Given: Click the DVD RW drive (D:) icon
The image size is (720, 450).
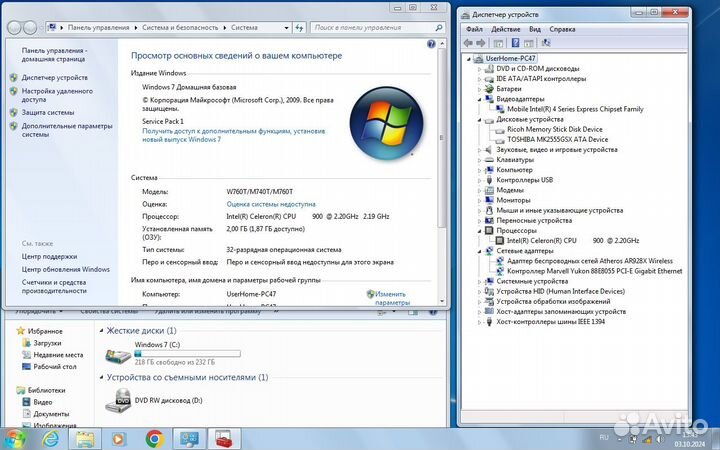Looking at the screenshot, I should [x=118, y=400].
